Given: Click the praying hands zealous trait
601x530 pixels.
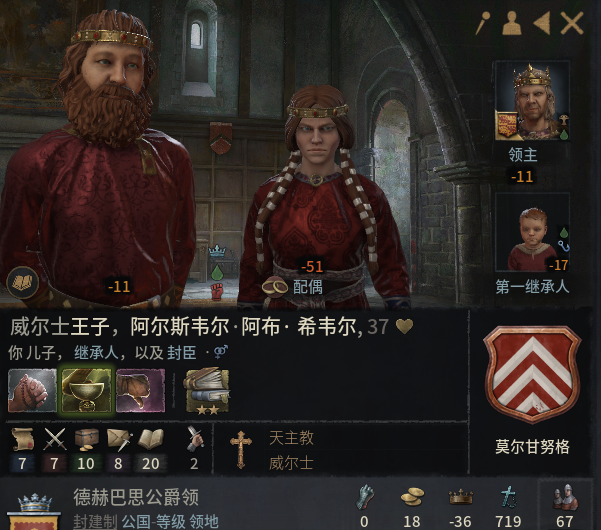Looking at the screenshot, I should [x=32, y=390].
